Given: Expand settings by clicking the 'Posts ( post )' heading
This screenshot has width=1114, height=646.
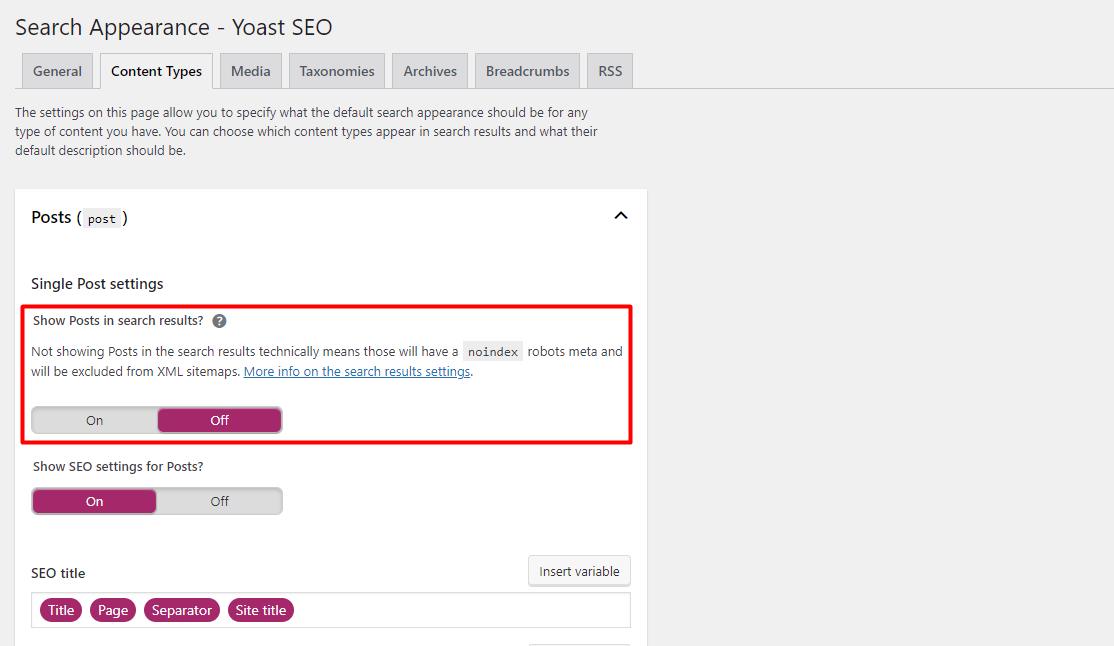Looking at the screenshot, I should click(79, 217).
